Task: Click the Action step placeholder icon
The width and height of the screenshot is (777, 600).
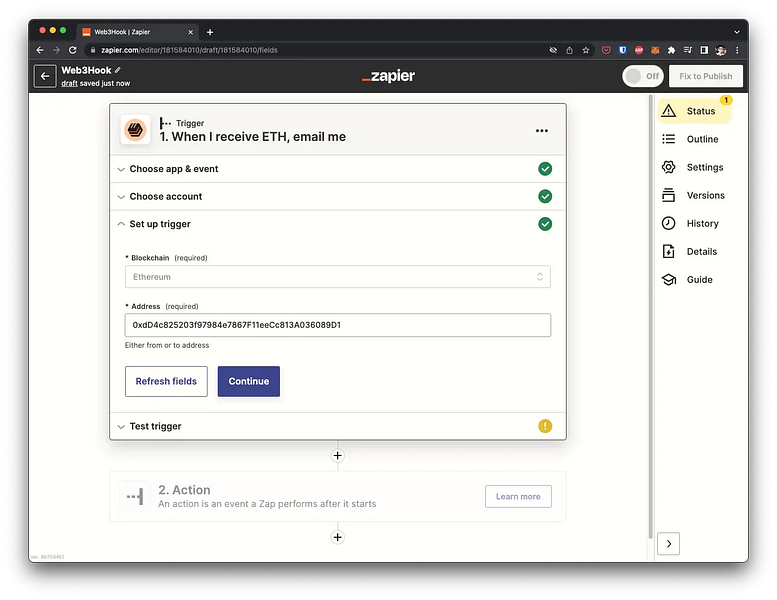Action: point(135,496)
